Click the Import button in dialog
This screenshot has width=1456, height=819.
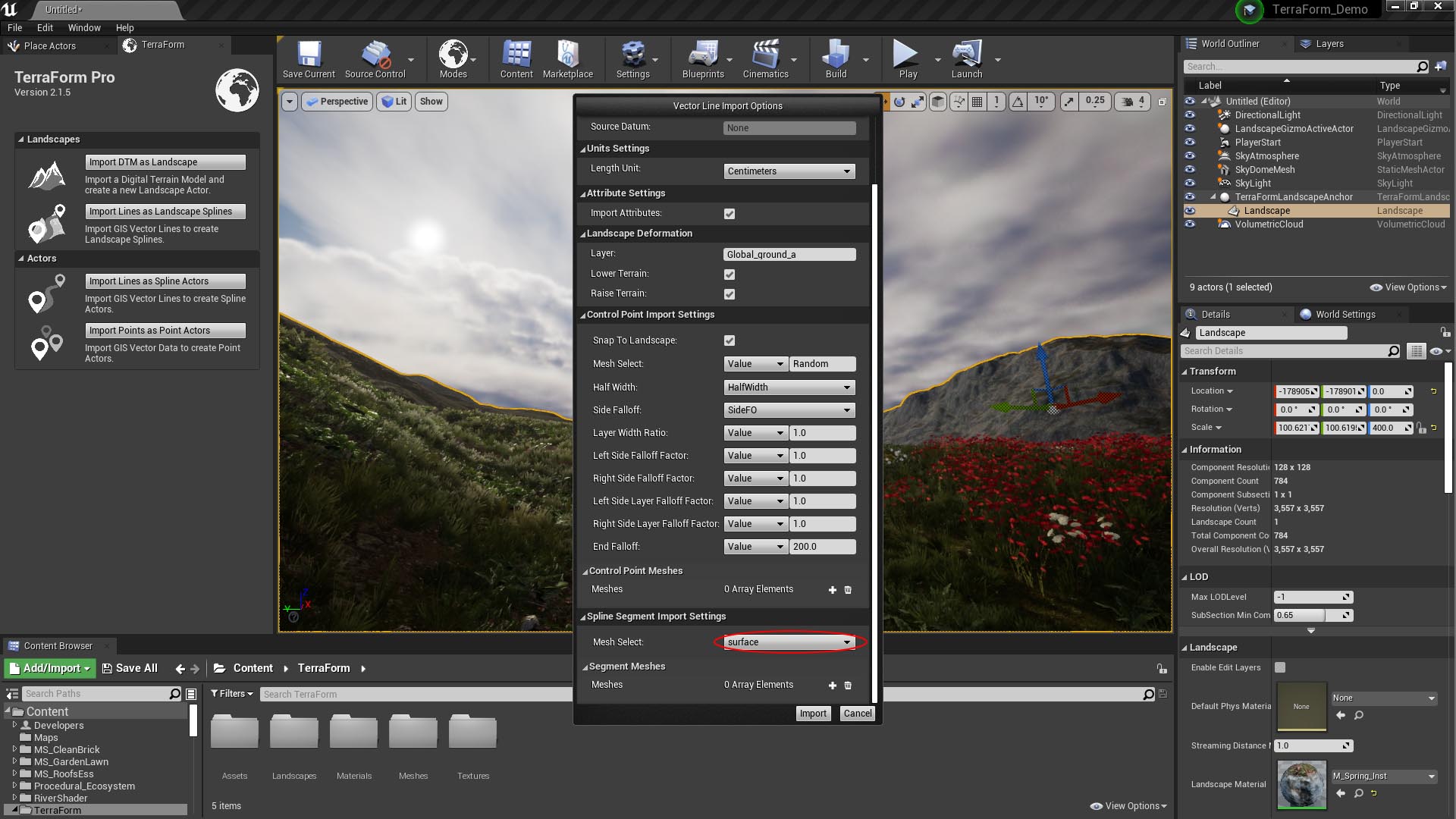813,714
